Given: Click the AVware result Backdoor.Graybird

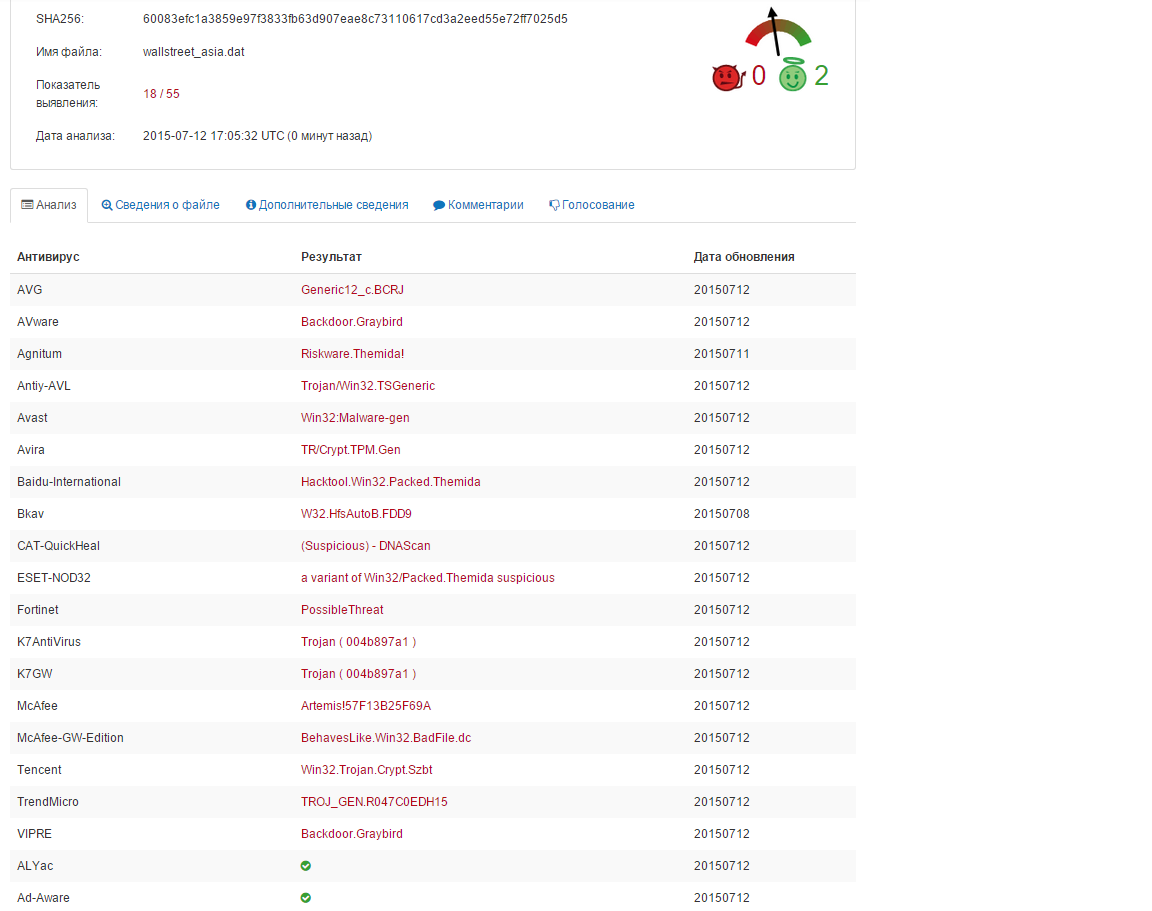Looking at the screenshot, I should (352, 322).
